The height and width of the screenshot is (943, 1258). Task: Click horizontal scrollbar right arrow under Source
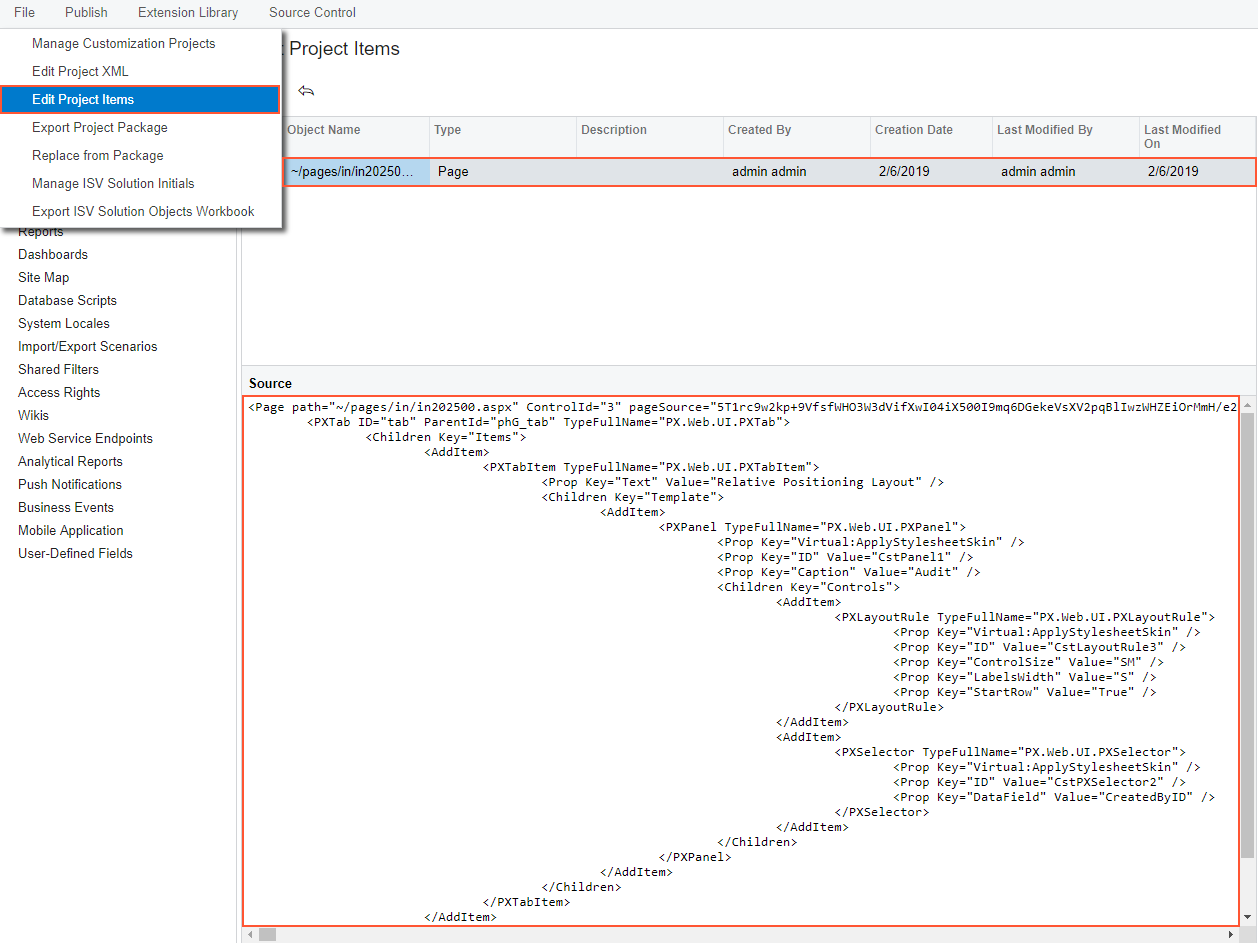(1232, 934)
